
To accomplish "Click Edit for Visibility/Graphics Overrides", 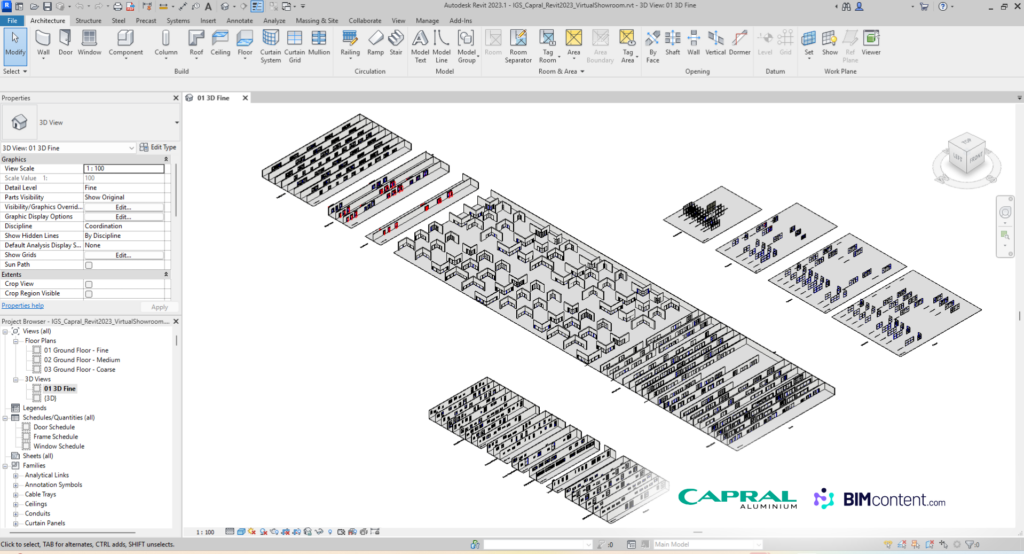I will pos(123,207).
